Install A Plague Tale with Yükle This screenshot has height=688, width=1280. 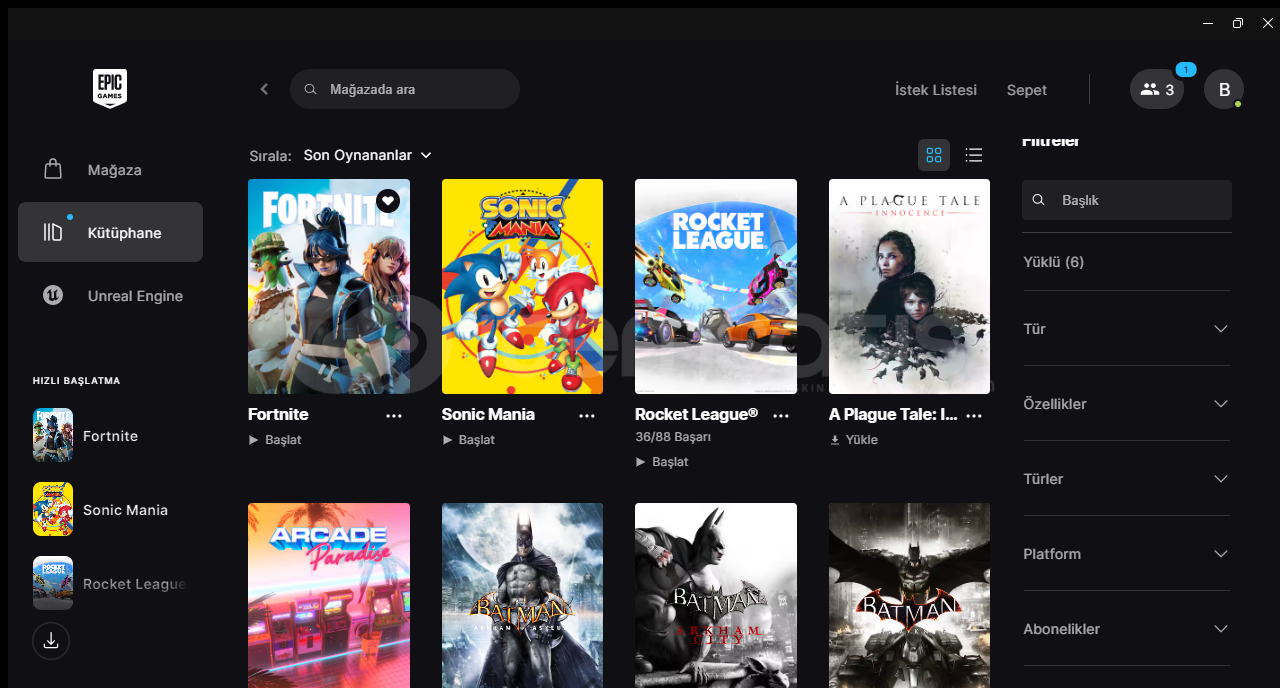point(854,440)
